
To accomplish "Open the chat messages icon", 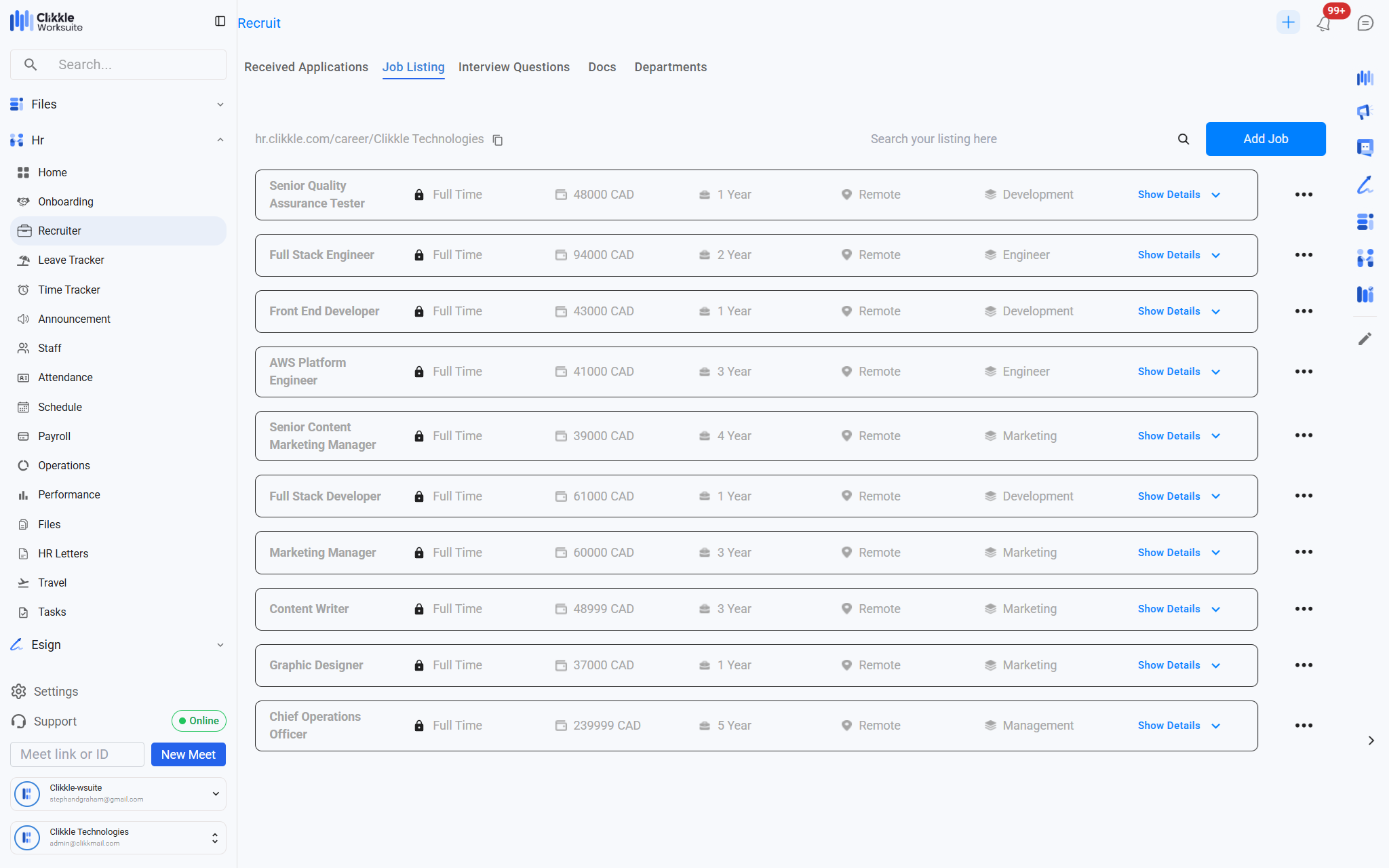I will pos(1365,23).
